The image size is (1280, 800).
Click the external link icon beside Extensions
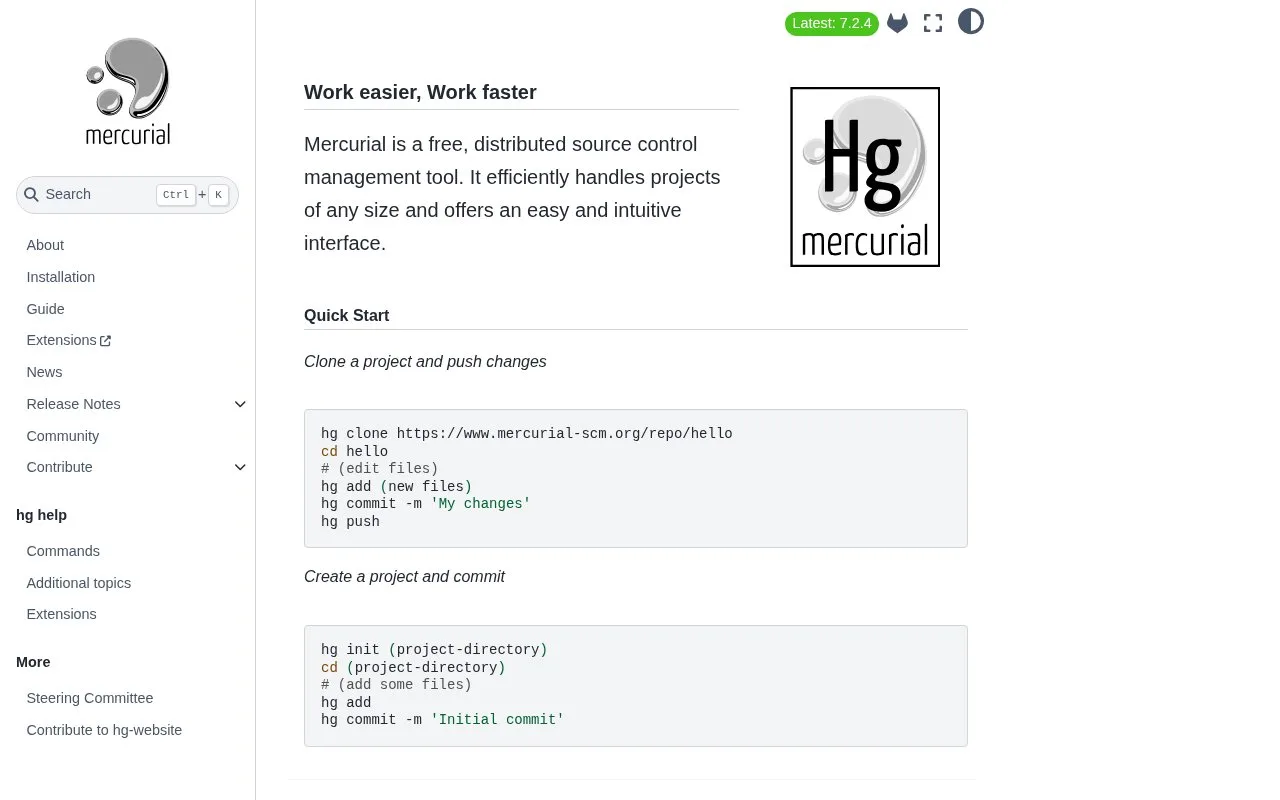click(x=106, y=341)
